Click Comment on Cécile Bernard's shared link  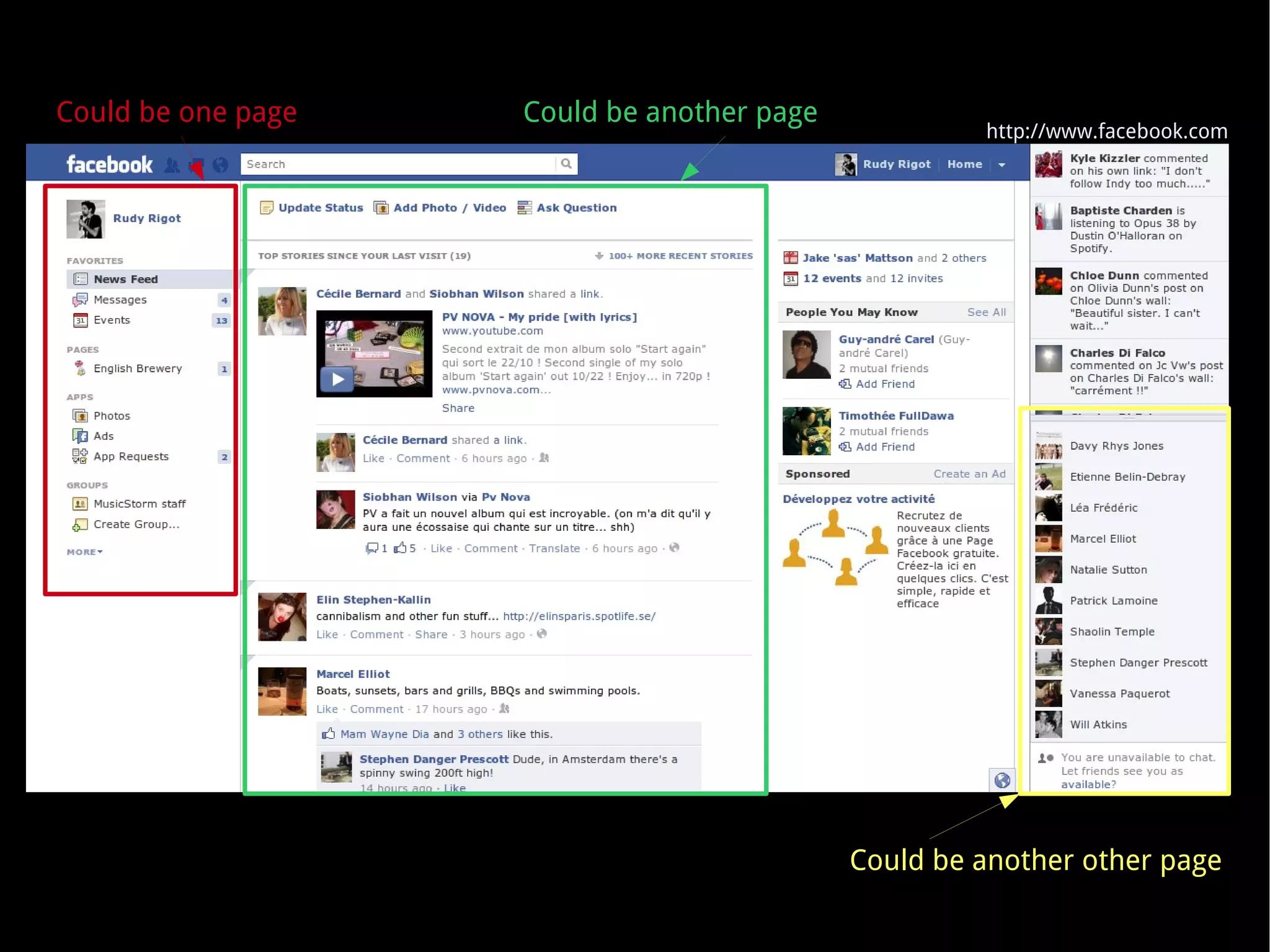(x=423, y=458)
